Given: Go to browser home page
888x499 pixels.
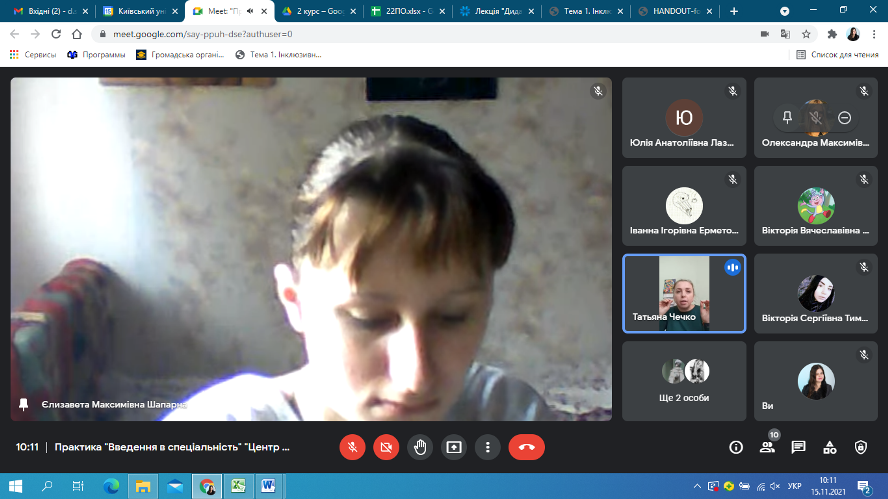Looking at the screenshot, I should click(x=76, y=34).
